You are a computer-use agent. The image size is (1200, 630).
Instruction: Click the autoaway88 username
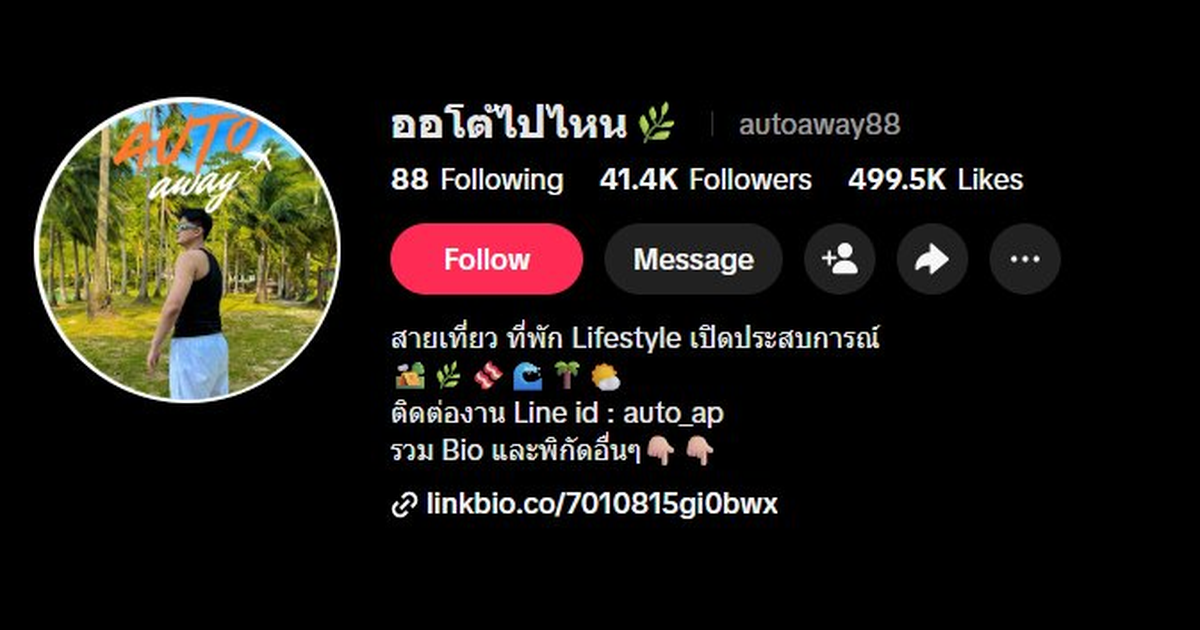point(819,125)
